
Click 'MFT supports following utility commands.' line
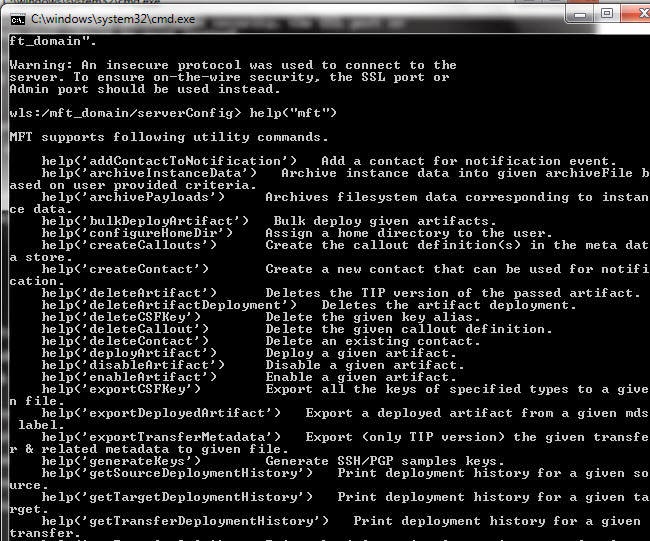169,137
